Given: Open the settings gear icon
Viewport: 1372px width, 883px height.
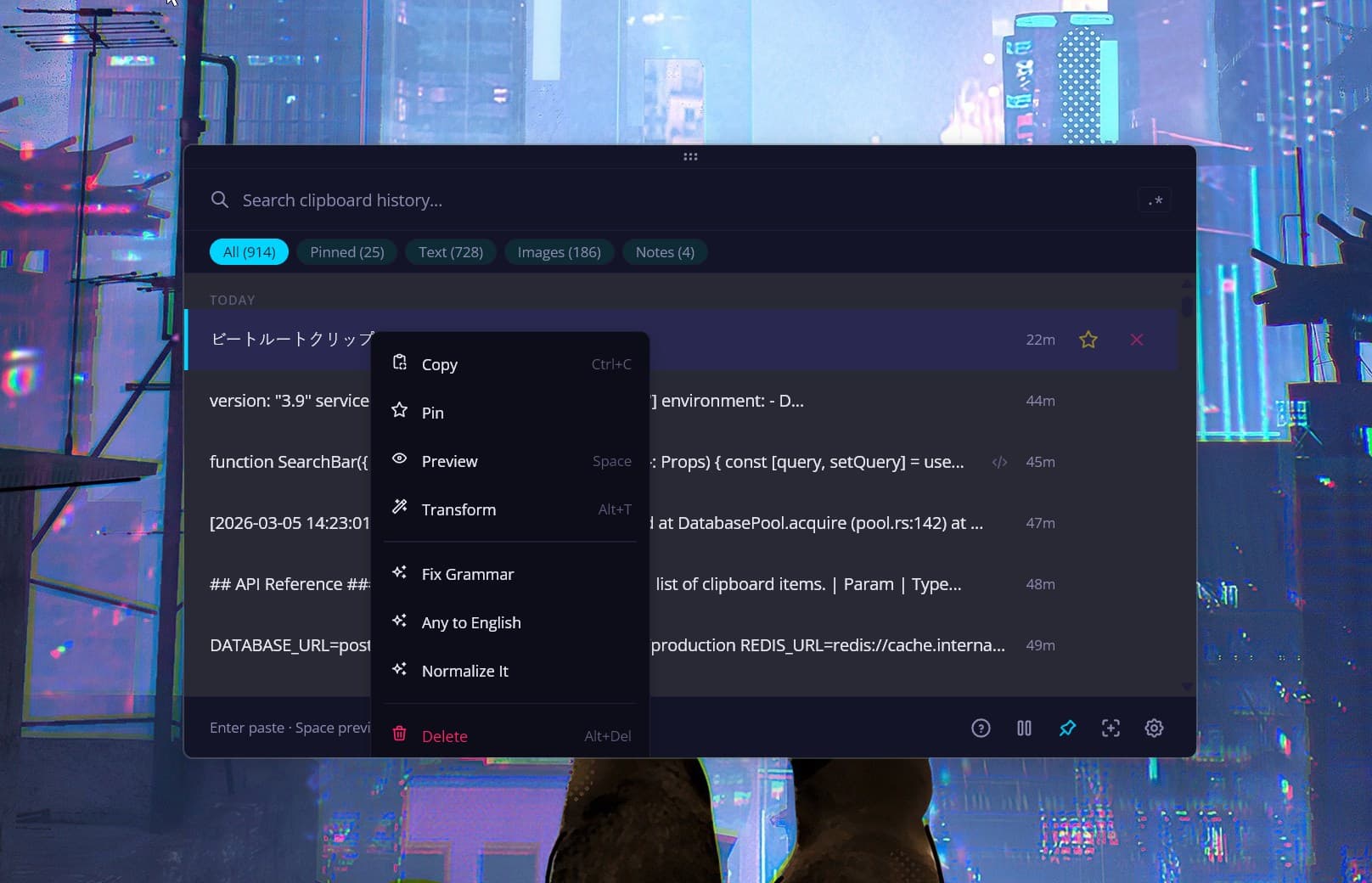Looking at the screenshot, I should pyautogui.click(x=1154, y=728).
